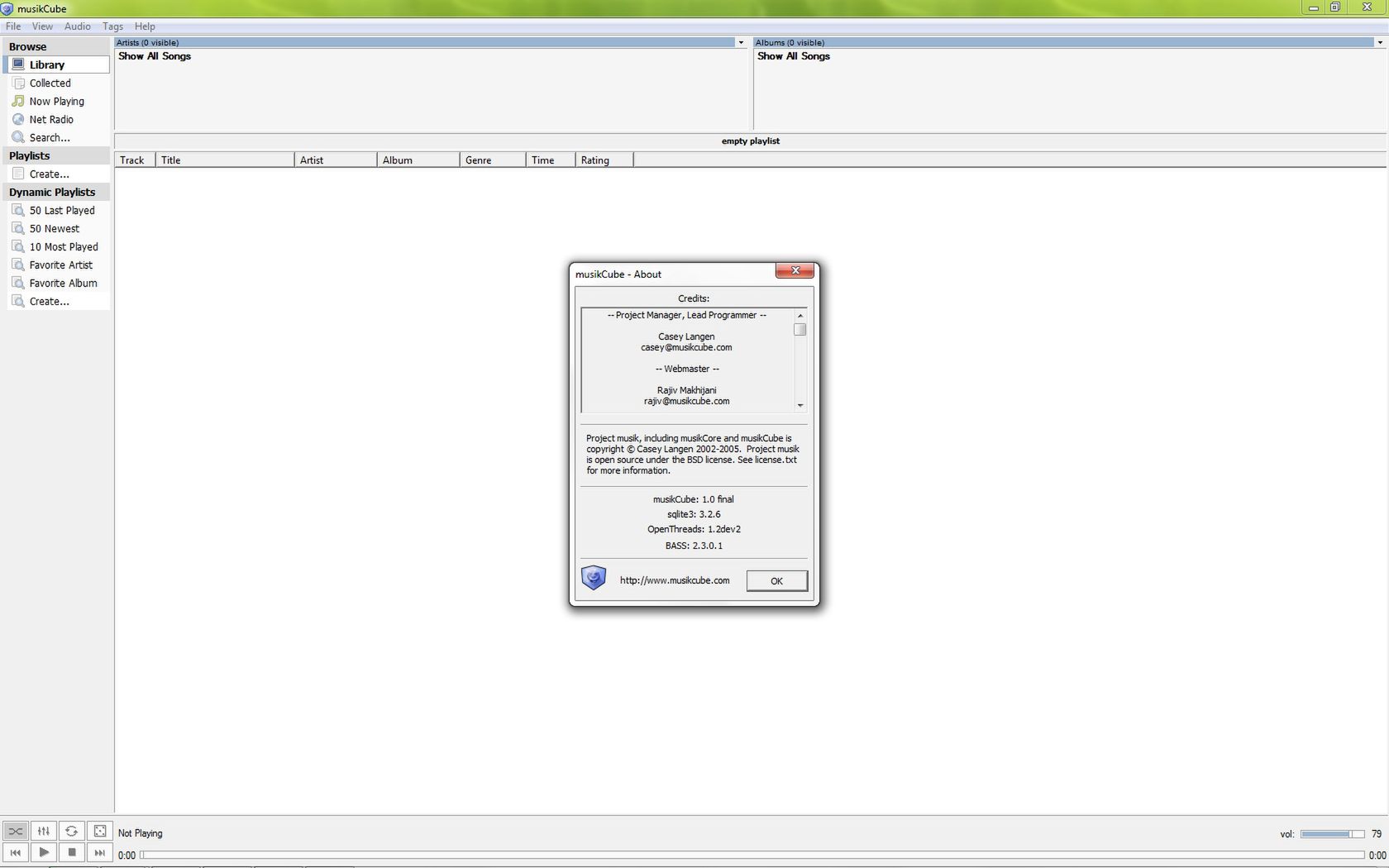Screen dimensions: 1389x868
Task: Open the File menu
Action: tap(13, 26)
